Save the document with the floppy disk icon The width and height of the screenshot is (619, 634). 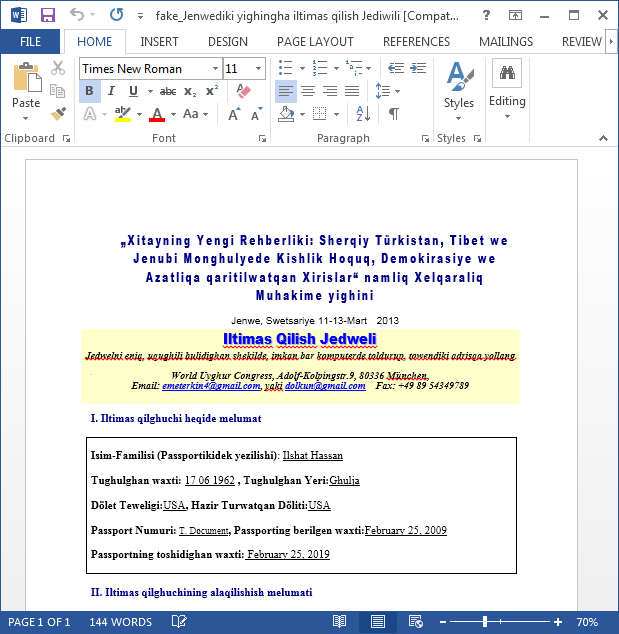48,15
